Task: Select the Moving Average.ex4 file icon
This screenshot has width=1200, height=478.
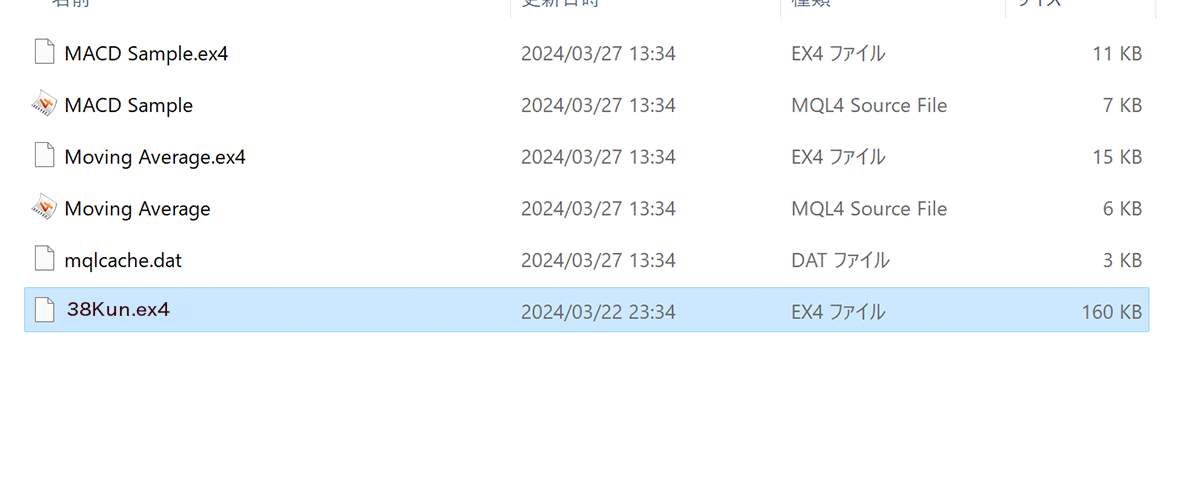Action: pos(43,156)
